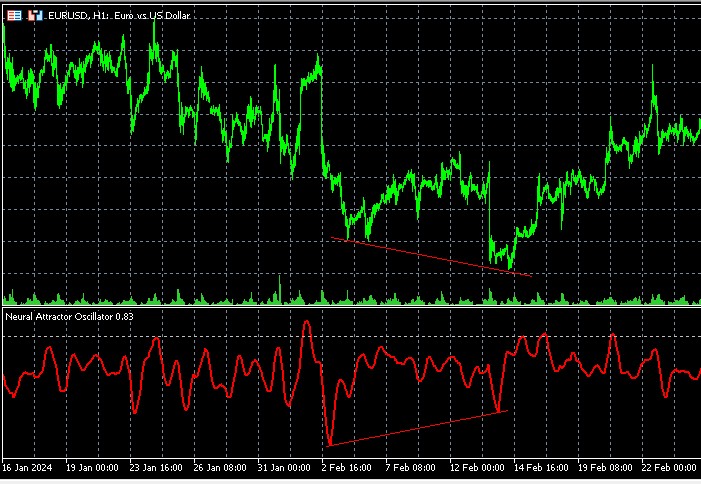Viewport: 701px width, 484px height.
Task: Toggle the one-click trading panel icon
Action: pyautogui.click(x=35, y=16)
